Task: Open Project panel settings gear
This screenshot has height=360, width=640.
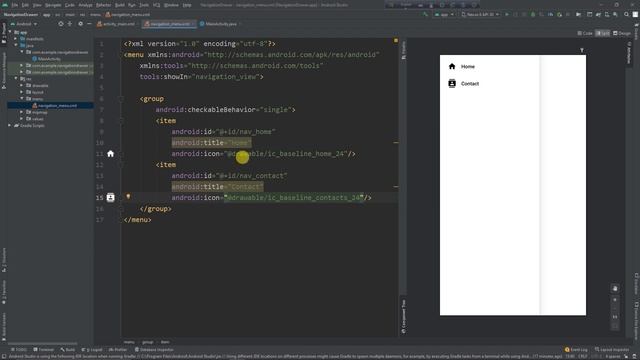Action: click(80, 24)
